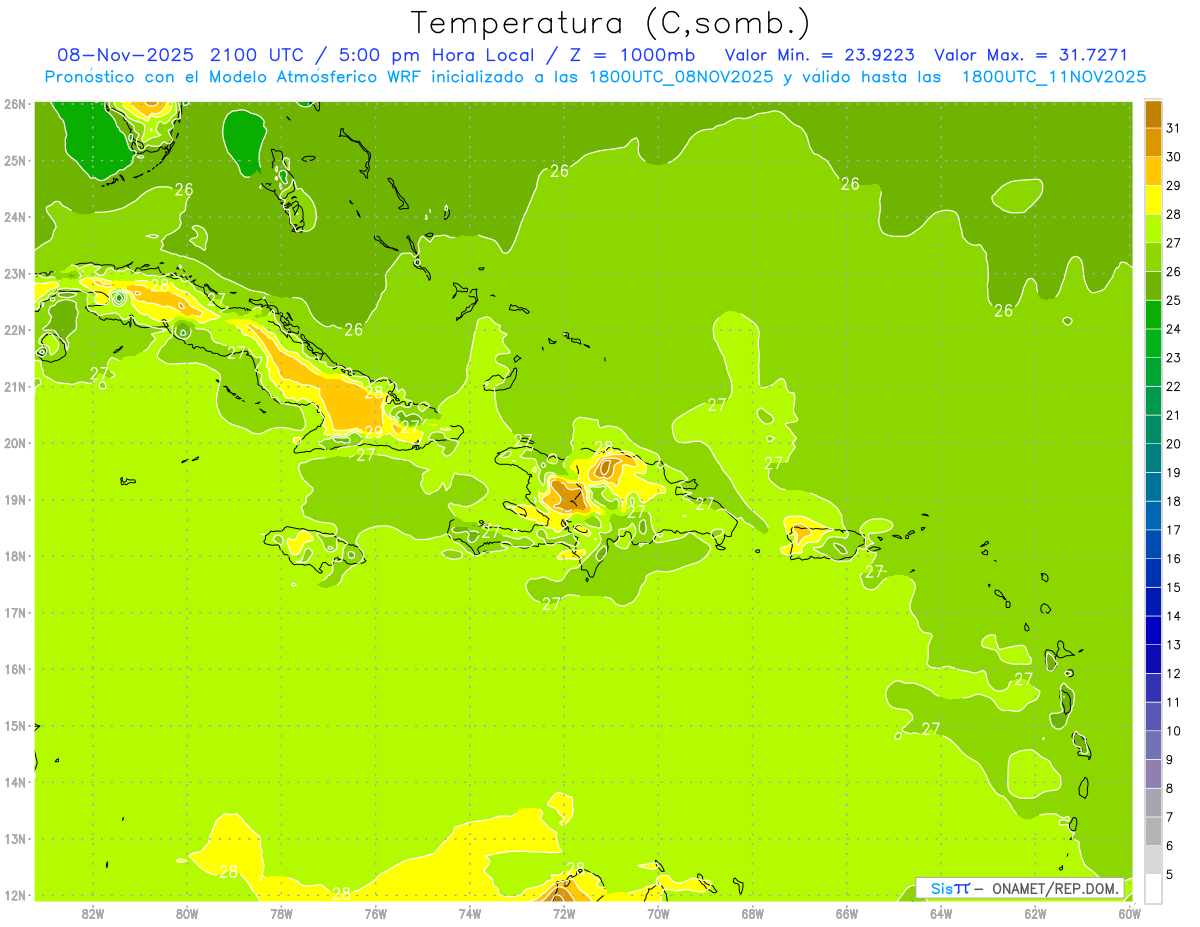Click the '64W' longitude axis label
1200x927 pixels.
pos(941,913)
